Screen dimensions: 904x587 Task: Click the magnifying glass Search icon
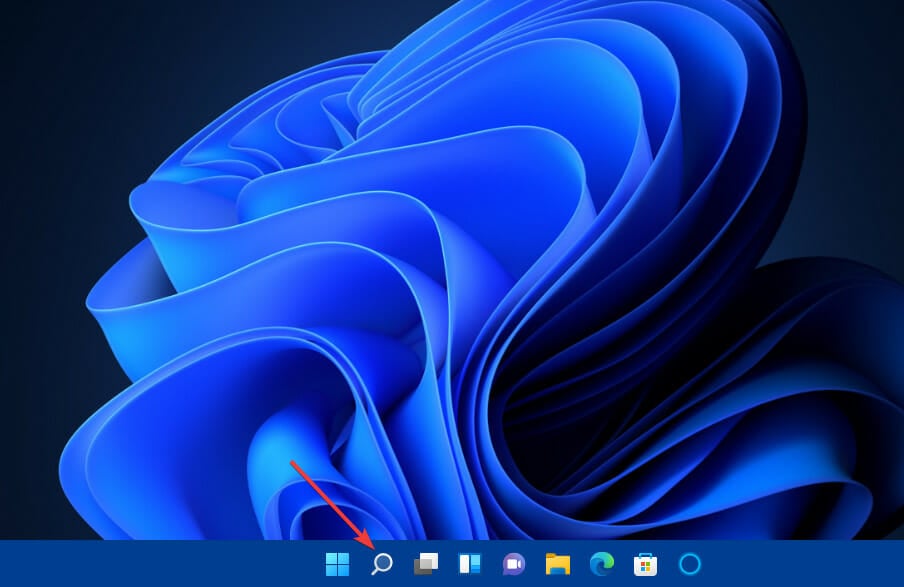coord(381,564)
